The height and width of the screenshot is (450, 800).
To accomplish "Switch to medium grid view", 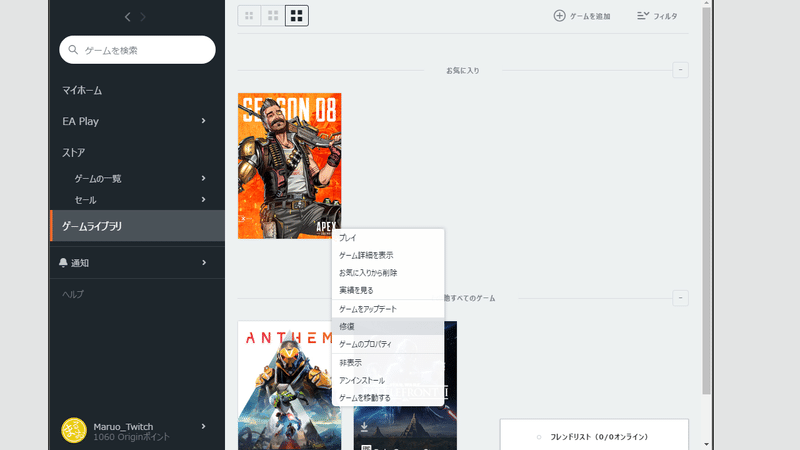I will tap(273, 16).
